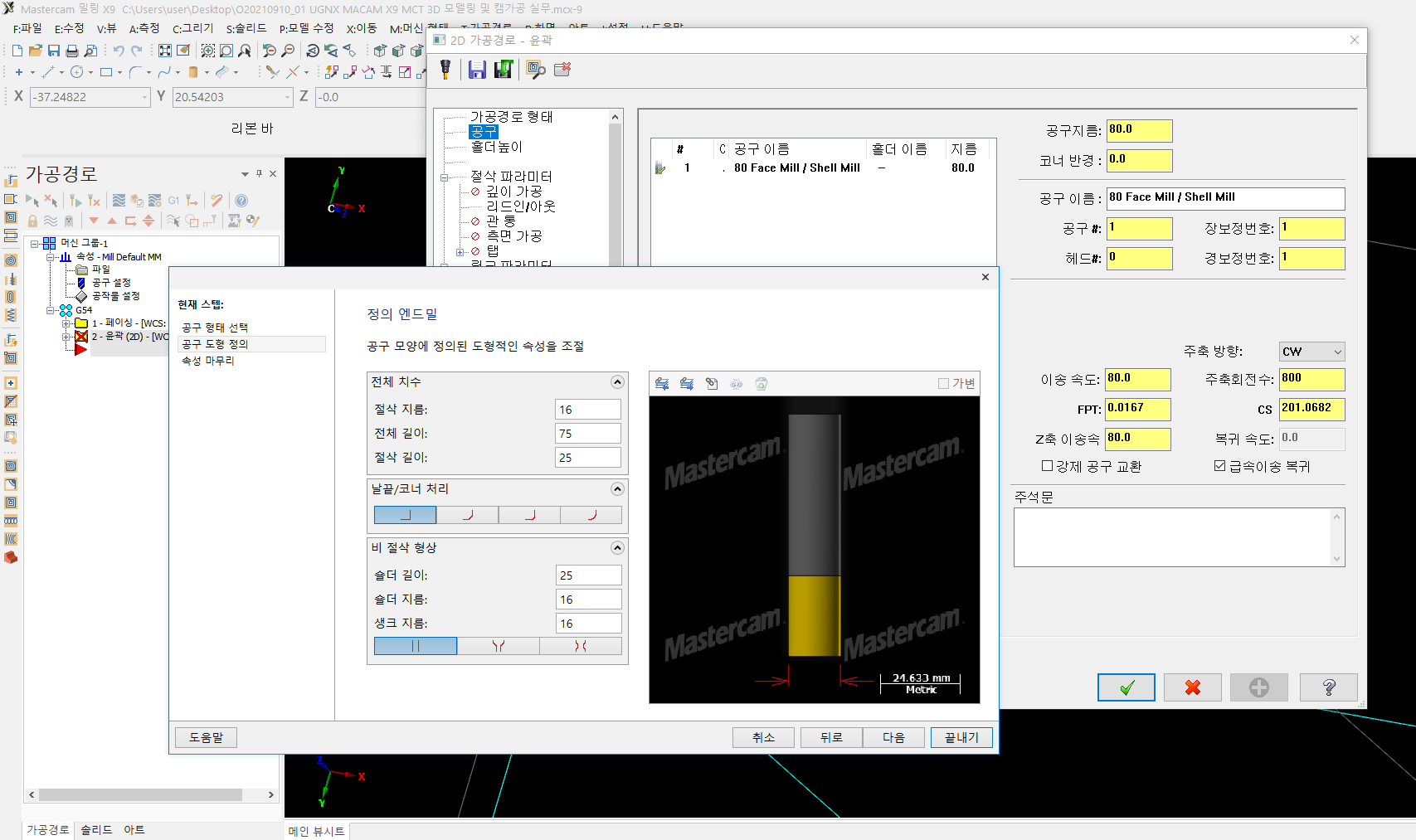Select the straight shank non-cutting shape
The width and height of the screenshot is (1416, 840).
click(x=415, y=646)
